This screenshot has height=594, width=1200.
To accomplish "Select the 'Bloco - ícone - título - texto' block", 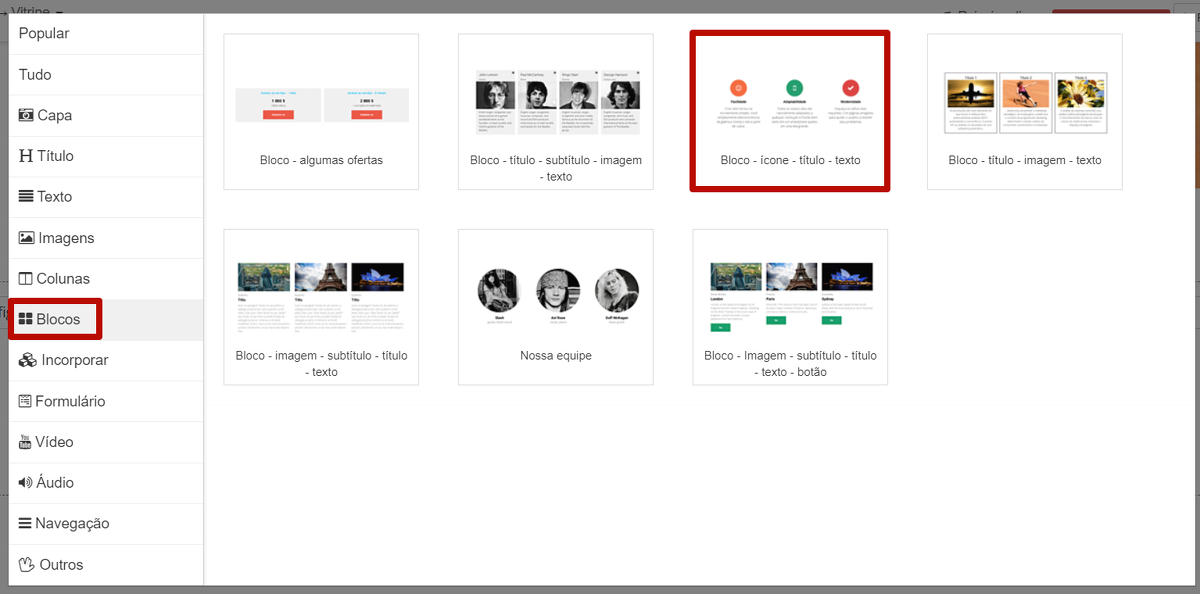I will tap(790, 111).
